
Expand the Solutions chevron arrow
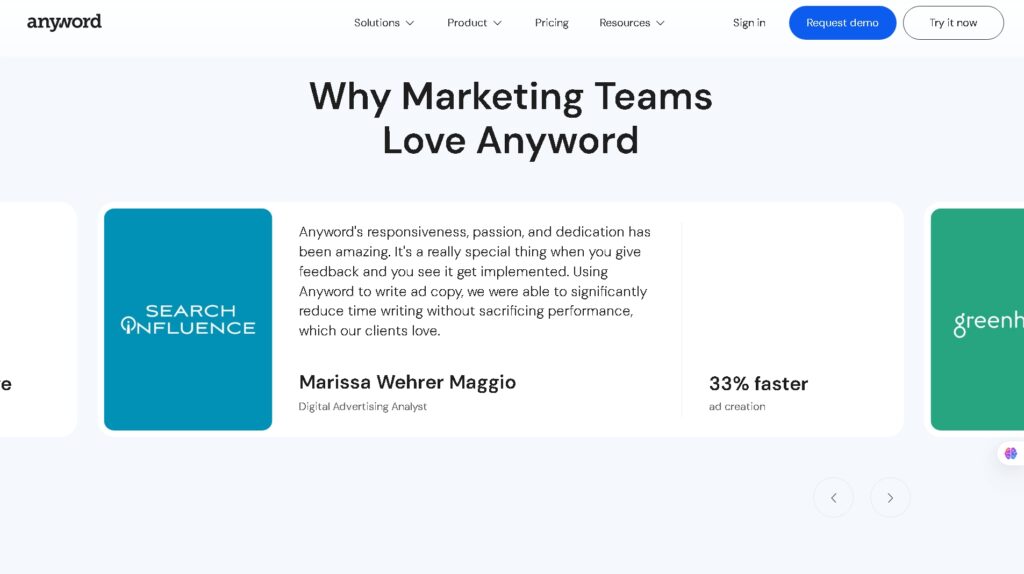point(410,23)
